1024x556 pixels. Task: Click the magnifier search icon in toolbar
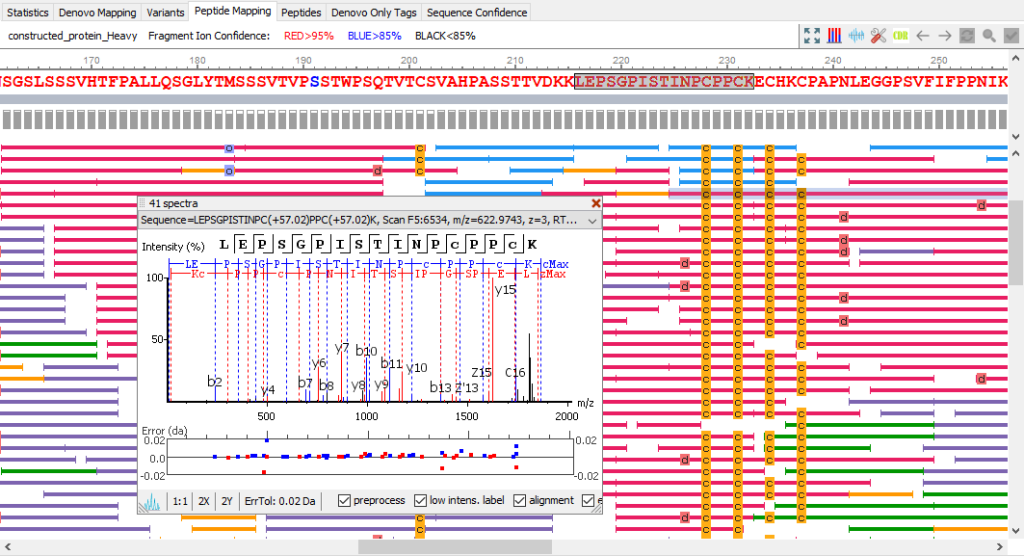coord(989,36)
